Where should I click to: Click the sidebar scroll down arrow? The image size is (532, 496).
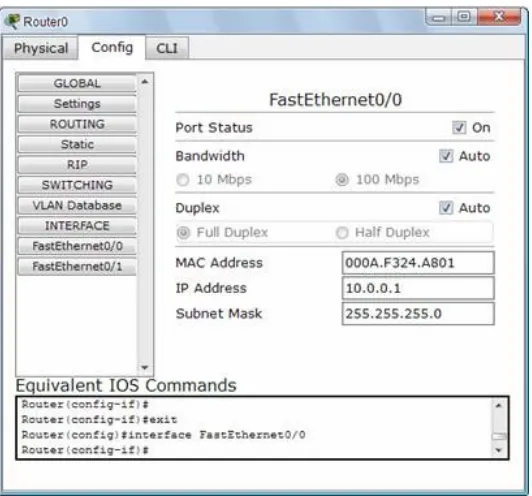(x=145, y=367)
